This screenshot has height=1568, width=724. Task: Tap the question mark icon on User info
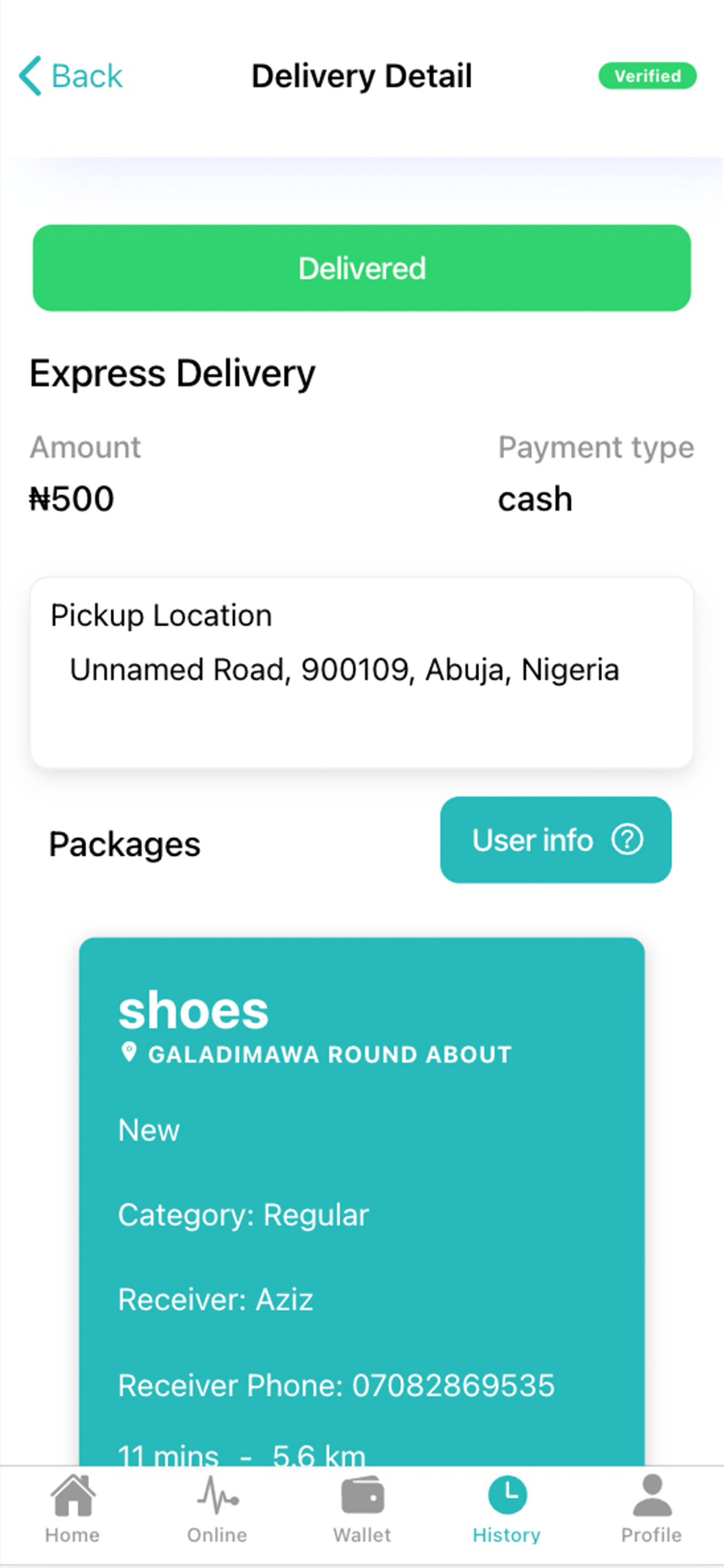point(627,840)
